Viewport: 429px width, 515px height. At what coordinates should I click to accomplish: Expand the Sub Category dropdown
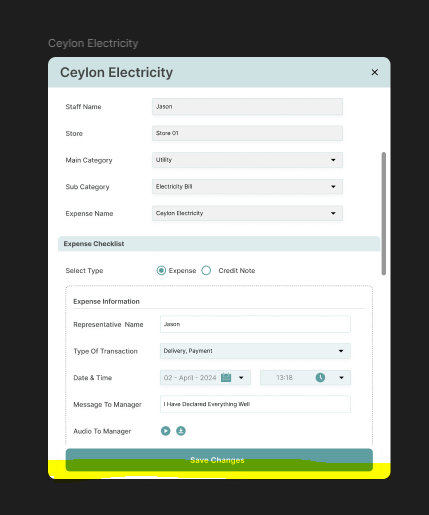(x=247, y=187)
